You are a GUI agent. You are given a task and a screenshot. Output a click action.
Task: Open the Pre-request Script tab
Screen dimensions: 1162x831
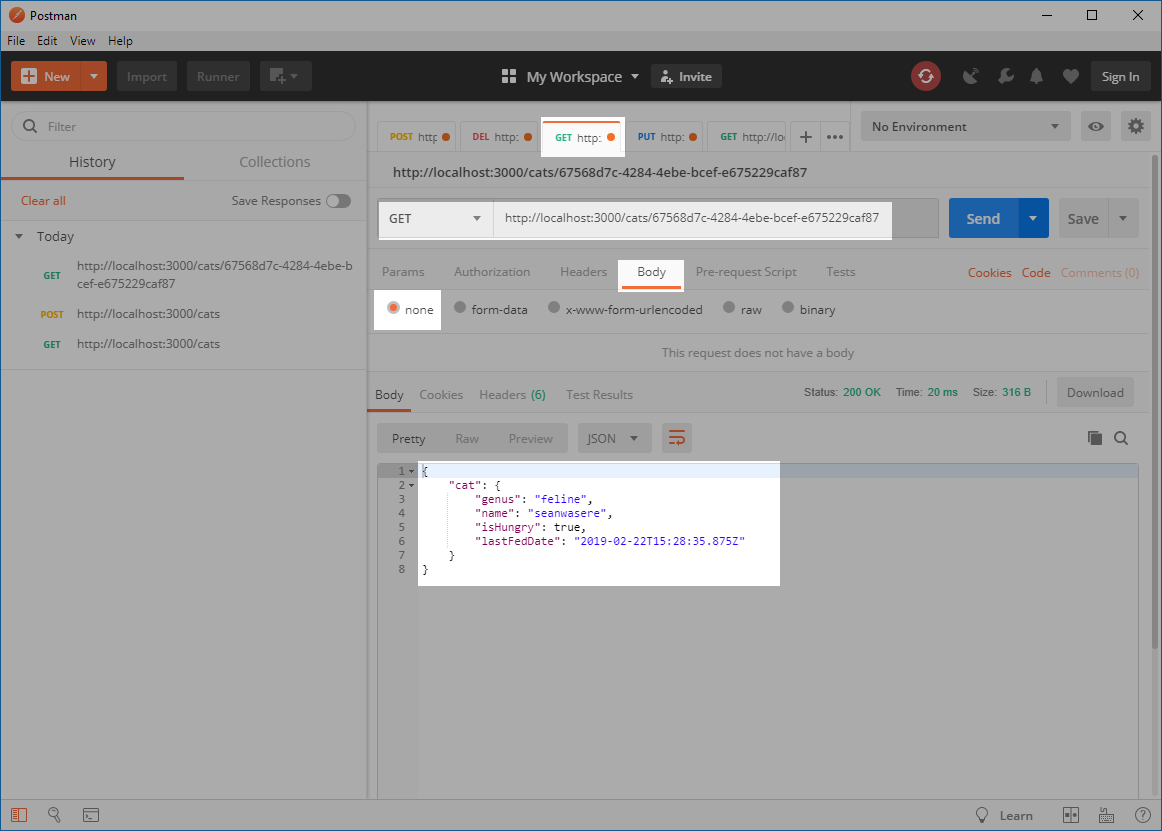coord(746,272)
